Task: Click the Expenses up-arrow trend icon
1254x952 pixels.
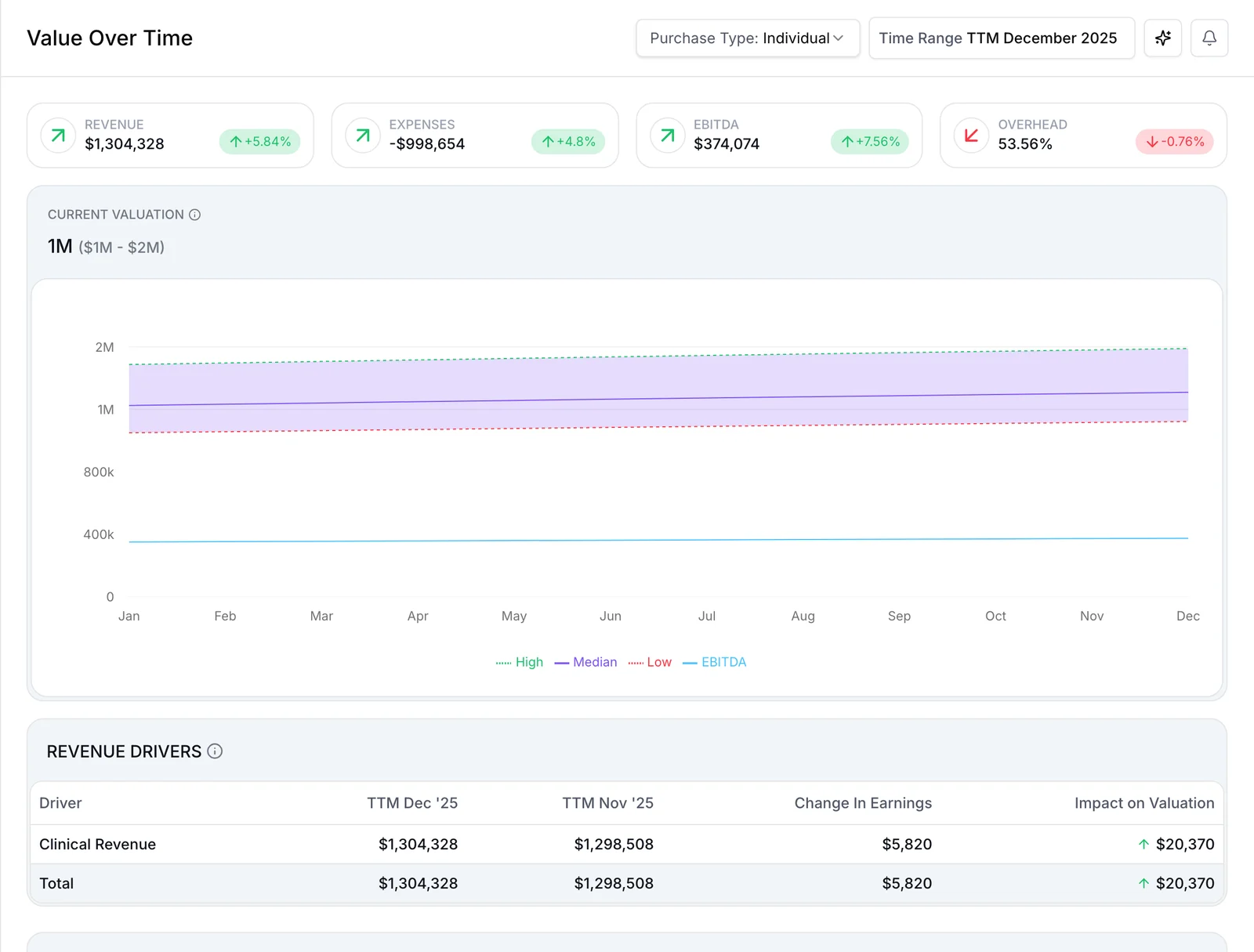Action: 363,136
